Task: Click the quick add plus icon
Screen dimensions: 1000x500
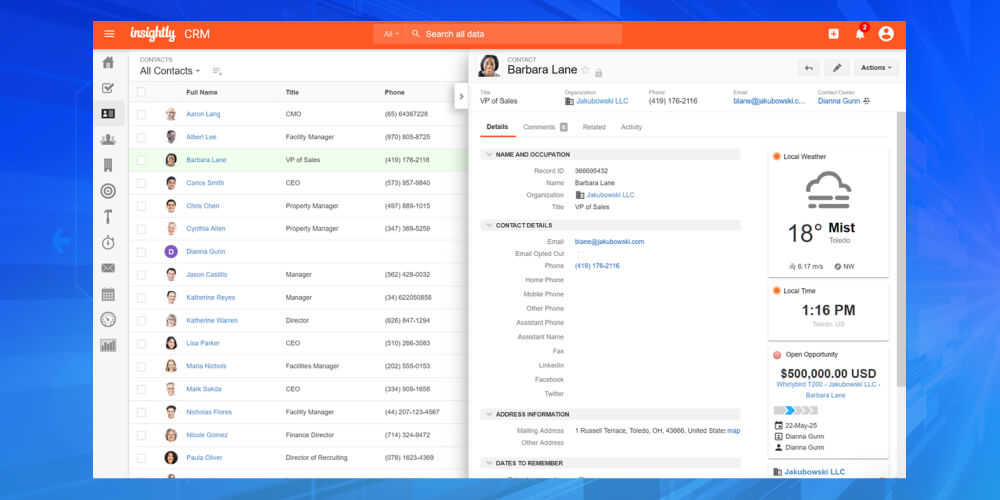Action: pyautogui.click(x=834, y=34)
